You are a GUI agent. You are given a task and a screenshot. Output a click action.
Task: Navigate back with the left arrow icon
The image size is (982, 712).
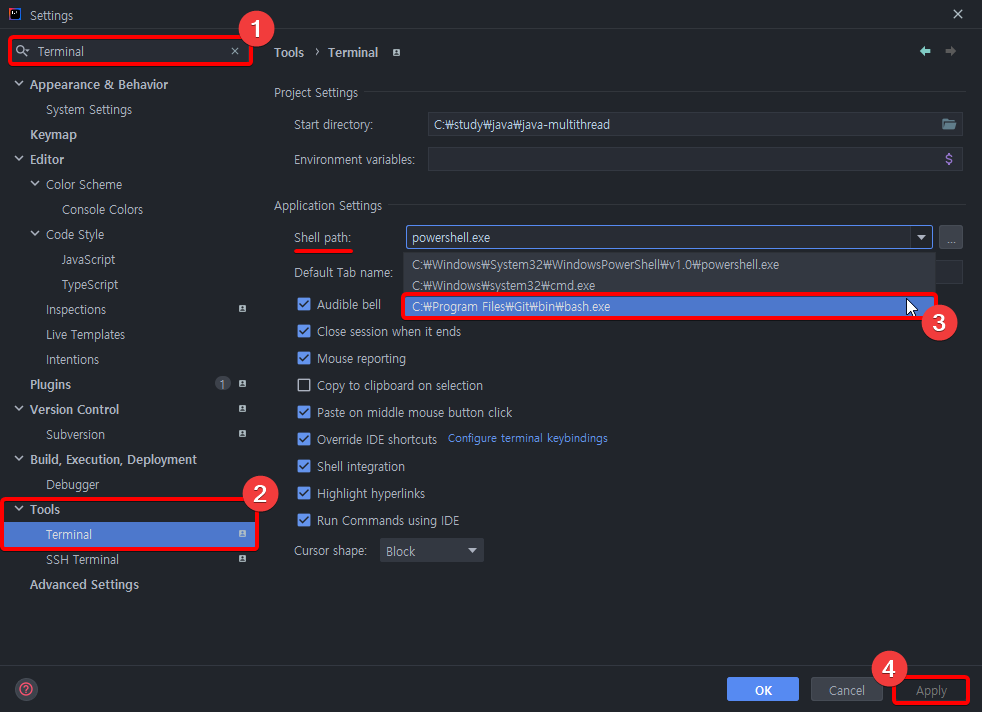coord(924,50)
